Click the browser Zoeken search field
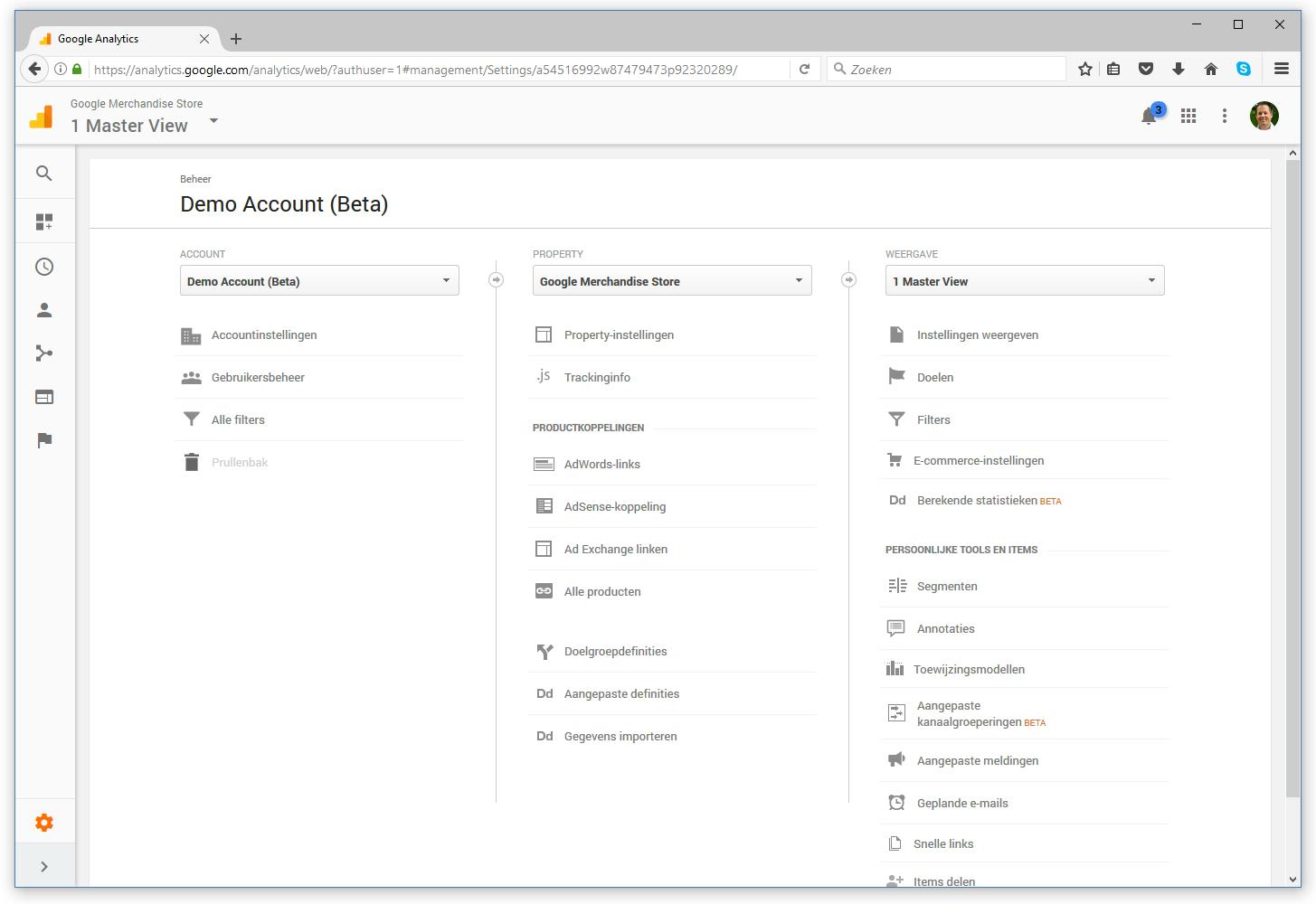1316x904 pixels. coord(950,70)
